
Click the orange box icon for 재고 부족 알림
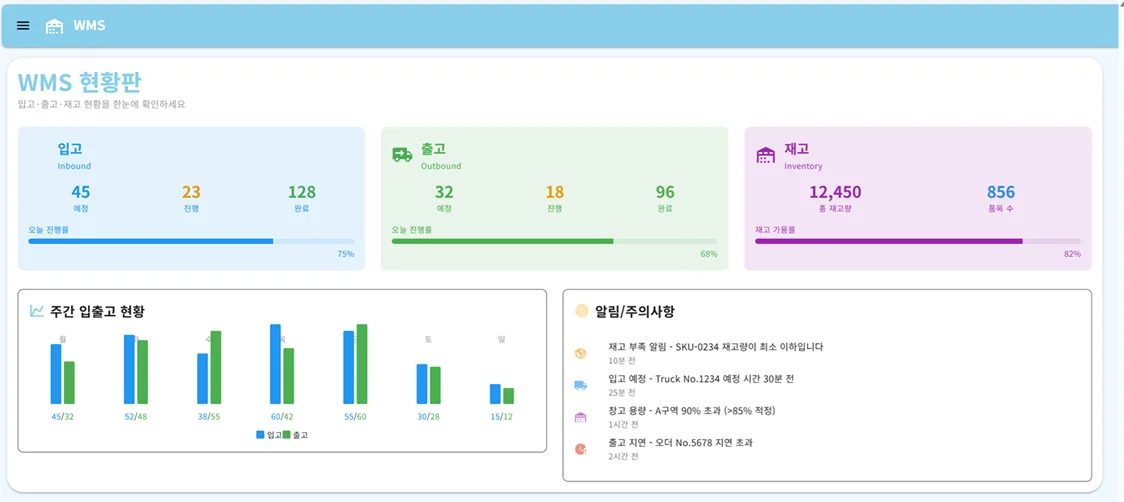pos(581,353)
